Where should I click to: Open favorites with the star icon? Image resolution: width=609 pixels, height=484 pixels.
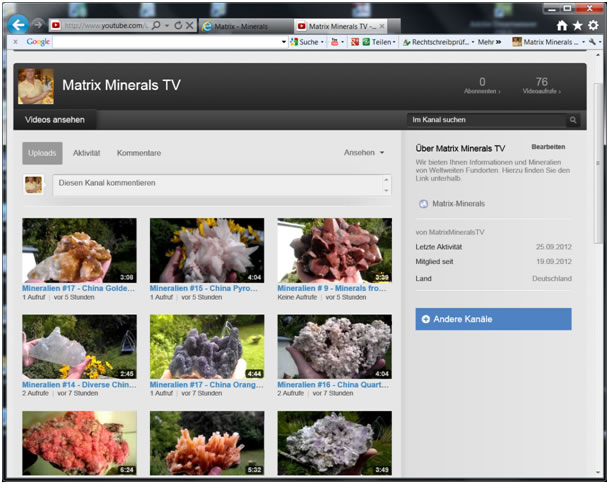[x=577, y=25]
